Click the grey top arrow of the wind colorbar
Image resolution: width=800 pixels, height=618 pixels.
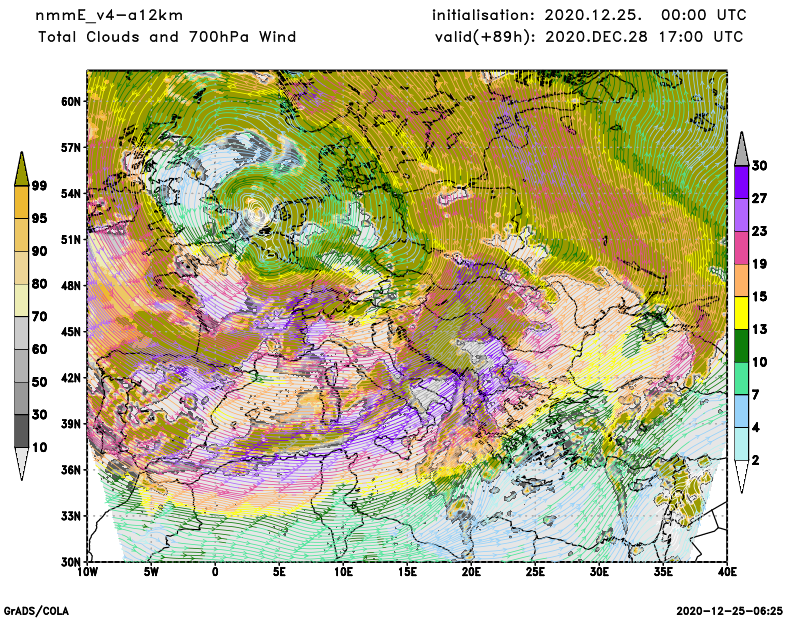[741, 148]
